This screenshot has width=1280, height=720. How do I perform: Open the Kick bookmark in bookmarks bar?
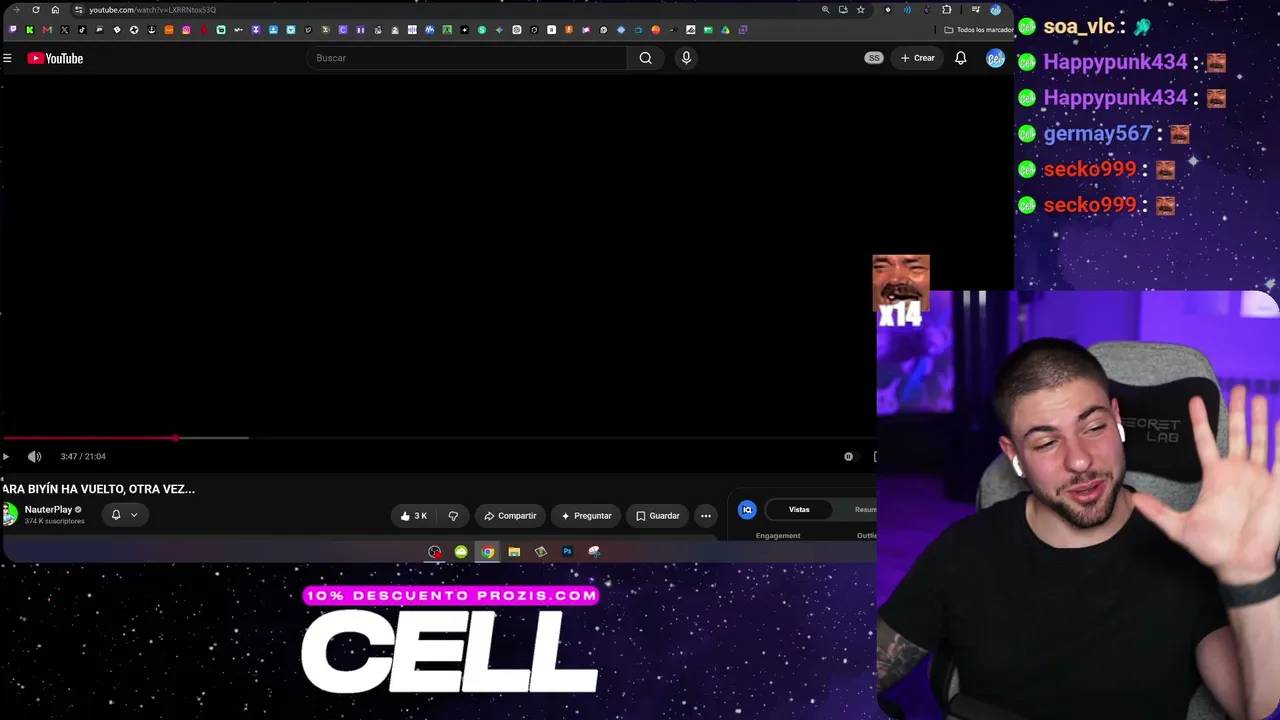pos(29,30)
